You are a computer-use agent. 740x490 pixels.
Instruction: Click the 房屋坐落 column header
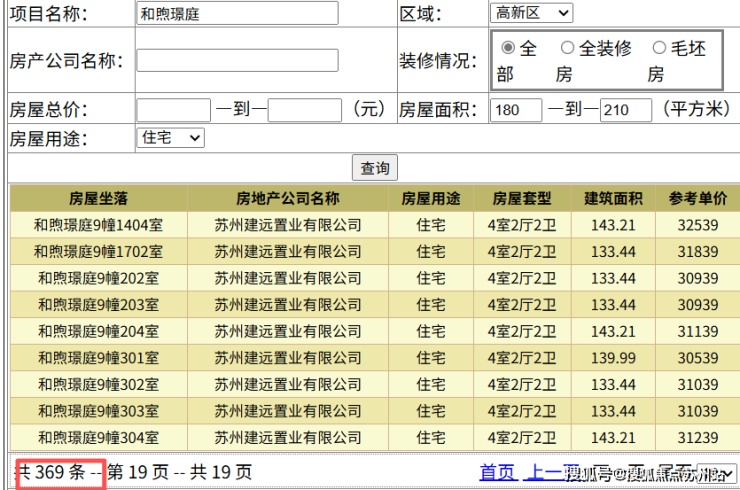coord(98,198)
